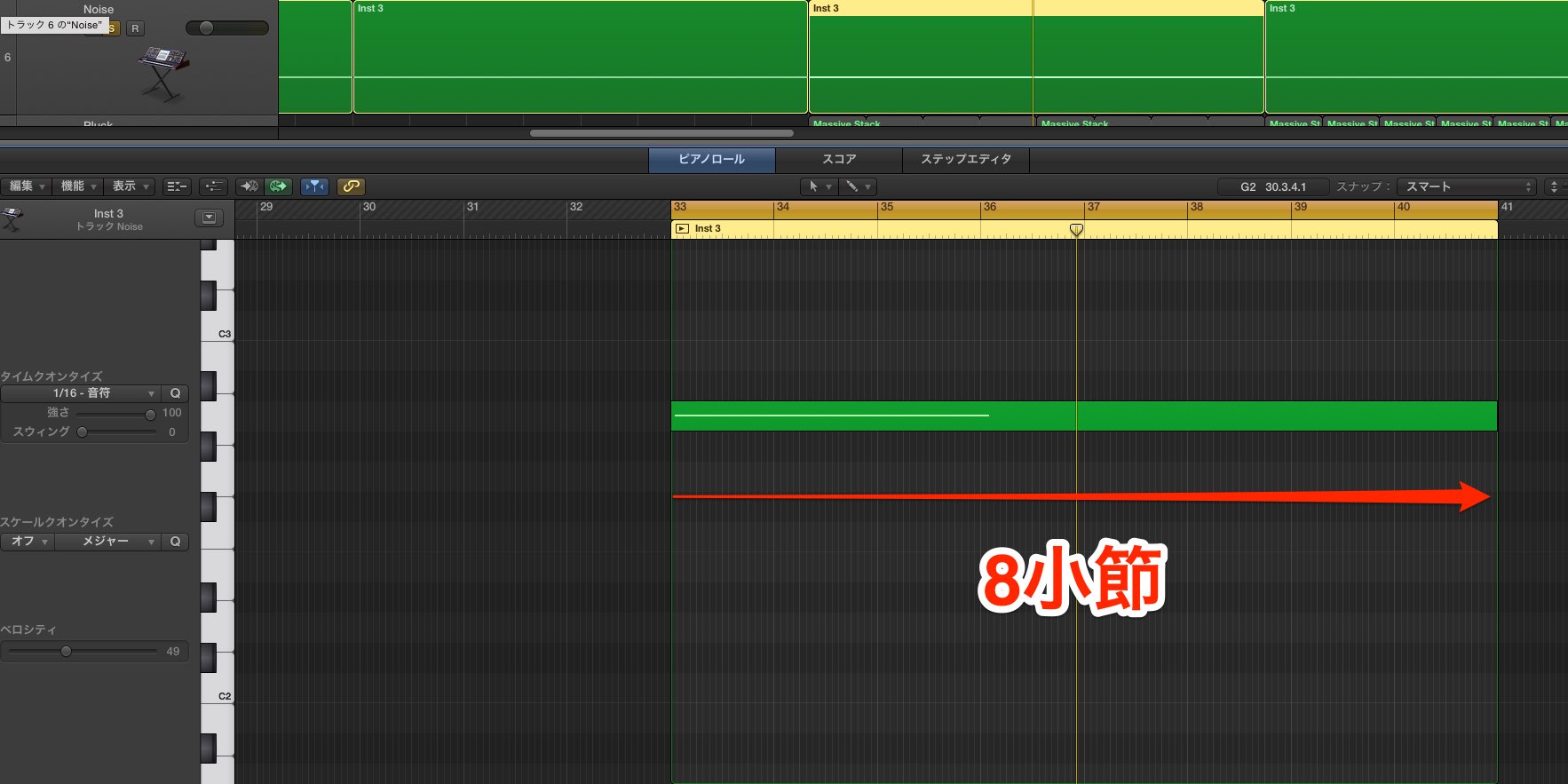Click the track number 6 label
The width and height of the screenshot is (1568, 784).
click(x=8, y=58)
